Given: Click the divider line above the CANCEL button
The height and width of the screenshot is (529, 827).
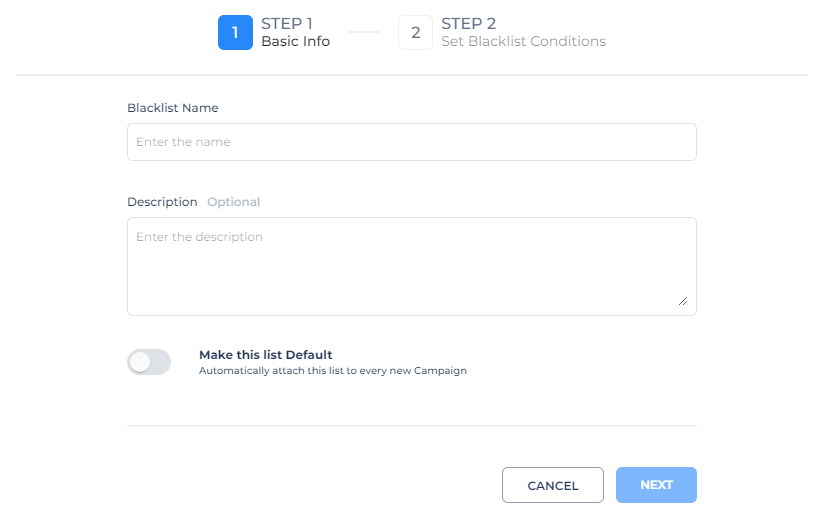Looking at the screenshot, I should (411, 426).
